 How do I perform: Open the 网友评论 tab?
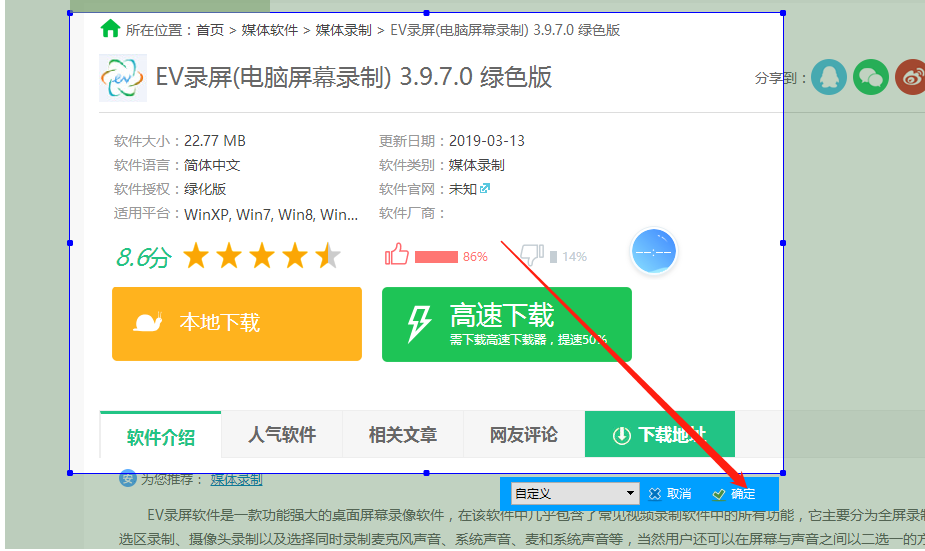pos(524,435)
